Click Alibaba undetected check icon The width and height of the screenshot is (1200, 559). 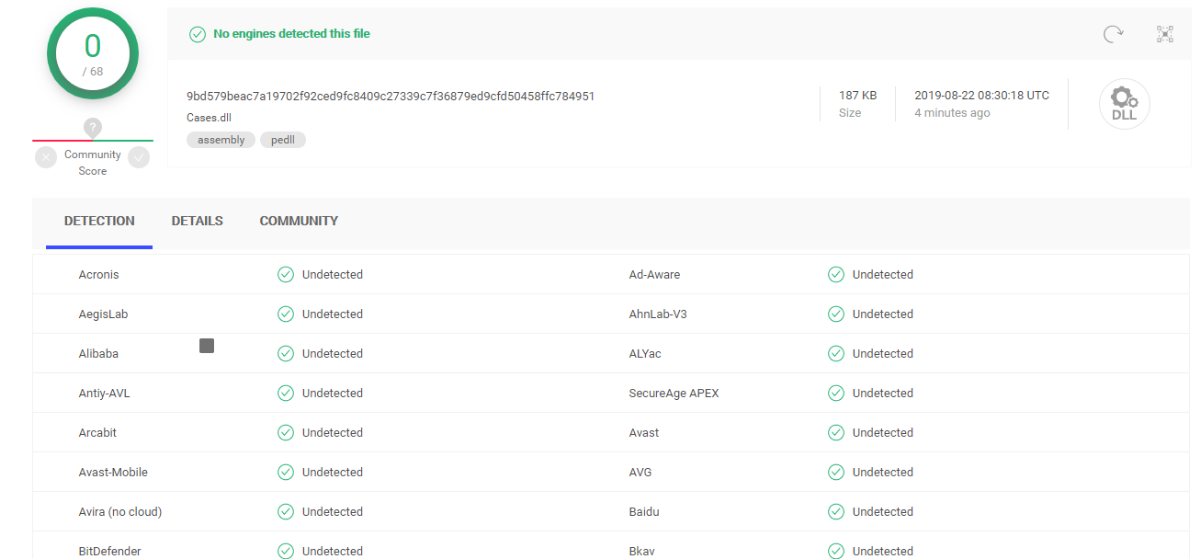click(x=285, y=353)
